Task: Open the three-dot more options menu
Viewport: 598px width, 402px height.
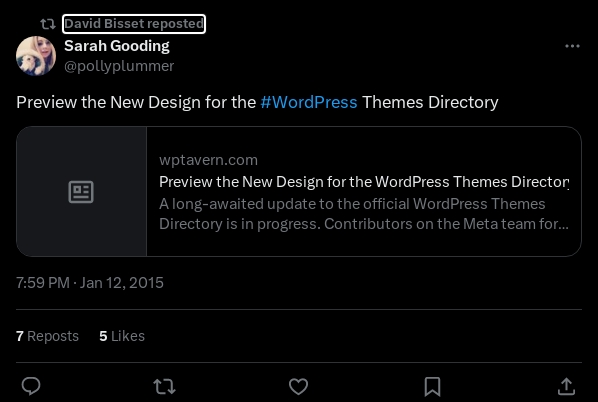Action: 572,46
